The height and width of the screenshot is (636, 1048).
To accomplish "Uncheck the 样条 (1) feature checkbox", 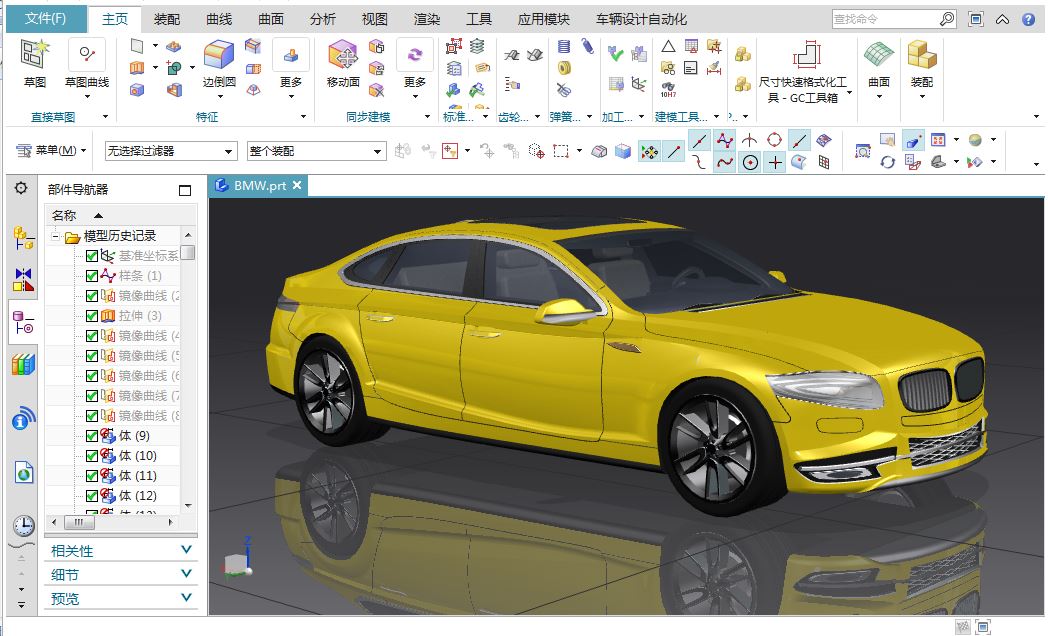I will click(91, 275).
